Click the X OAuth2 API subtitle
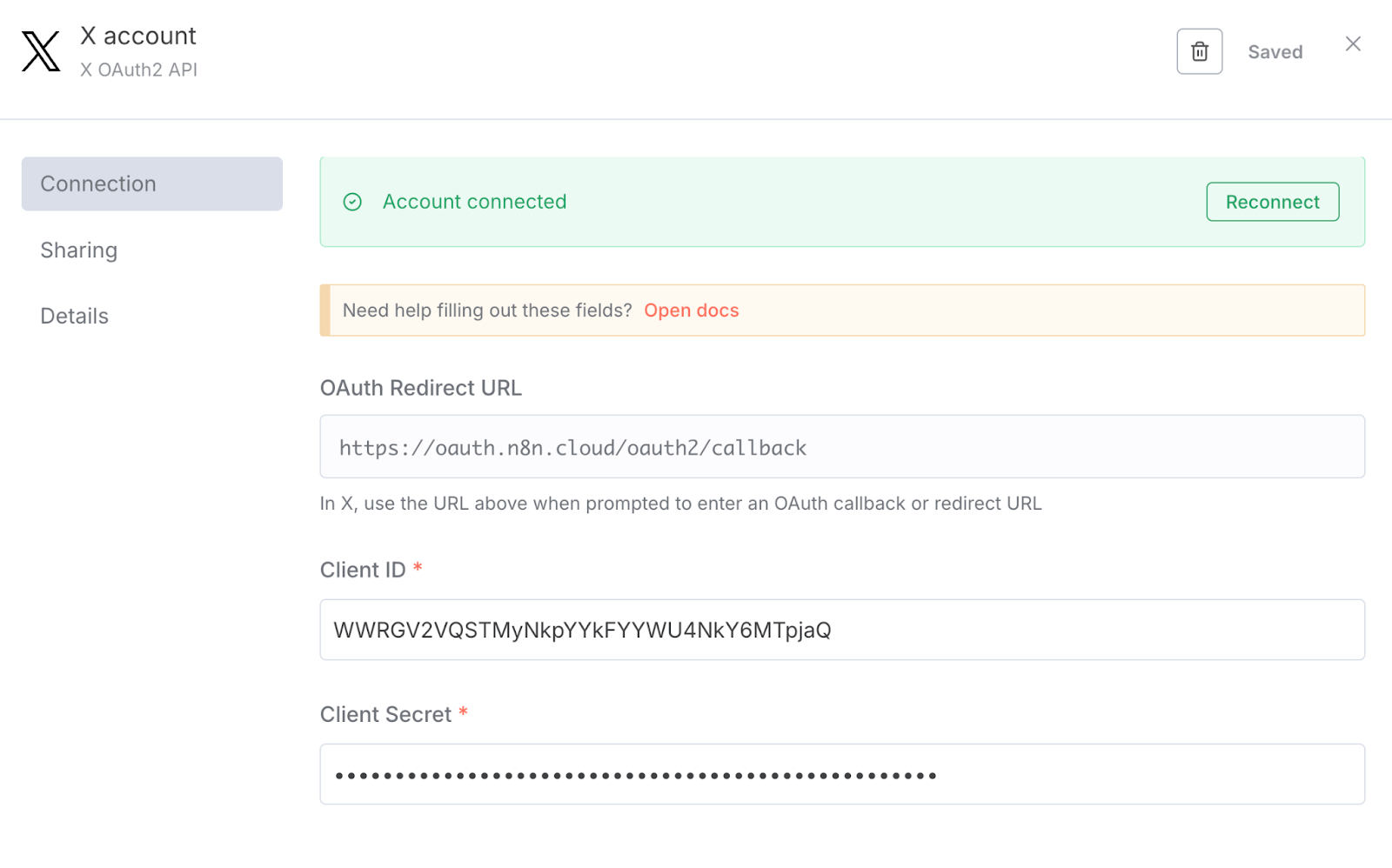Screen dimensions: 1392x868 138,70
